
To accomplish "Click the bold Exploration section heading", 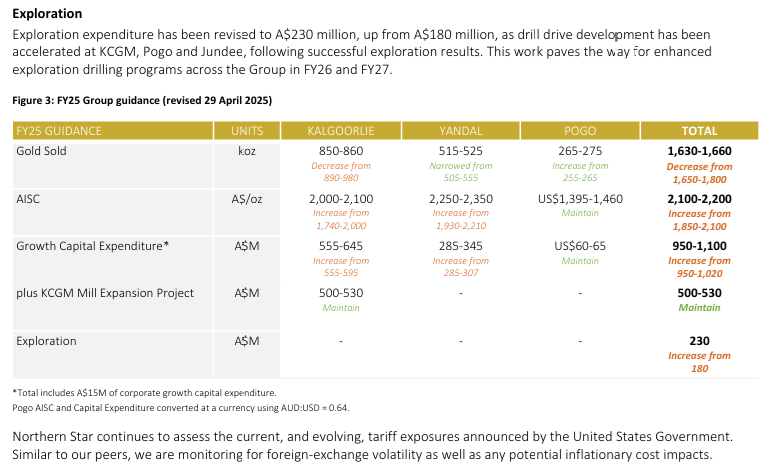I will pos(47,14).
